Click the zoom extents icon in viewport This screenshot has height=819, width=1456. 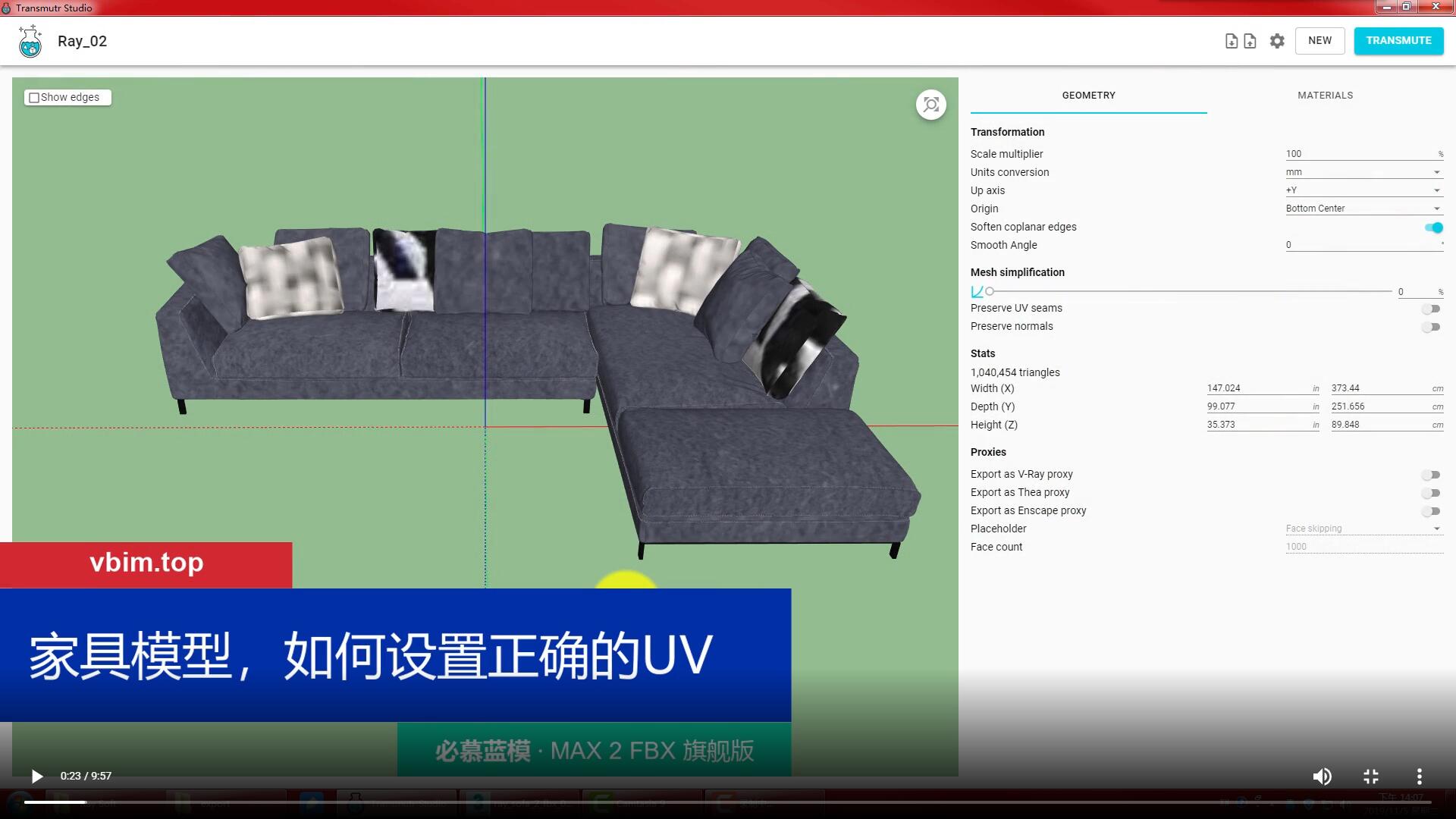pyautogui.click(x=930, y=105)
